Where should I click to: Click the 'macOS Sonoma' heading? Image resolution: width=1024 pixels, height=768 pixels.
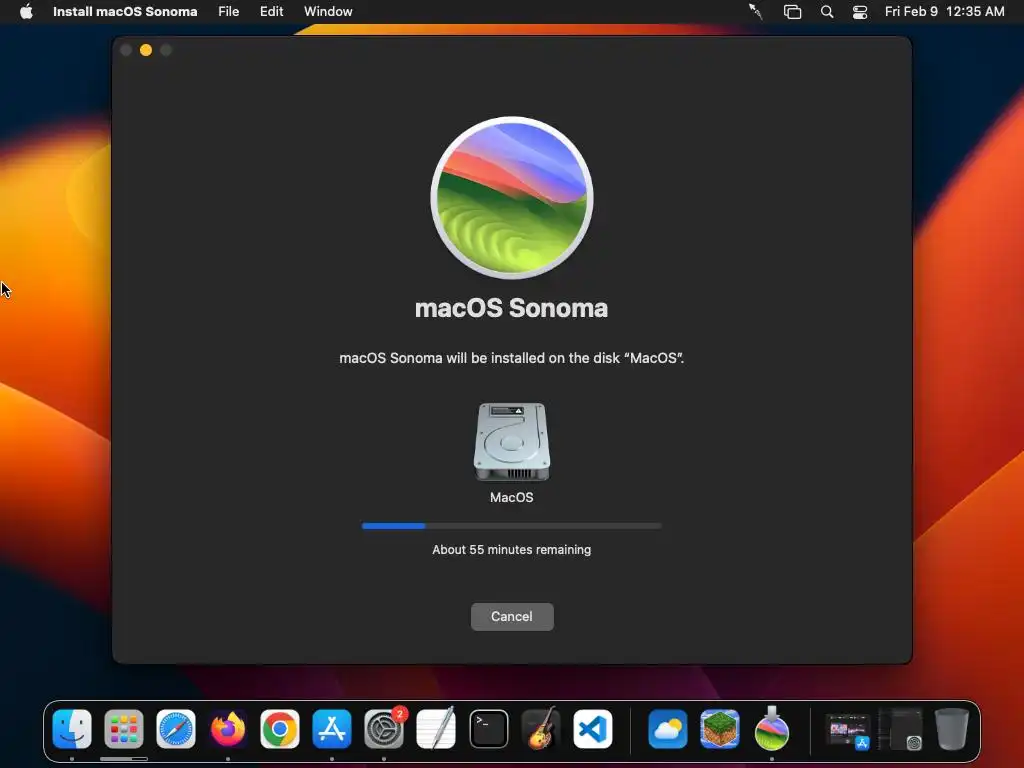click(511, 308)
